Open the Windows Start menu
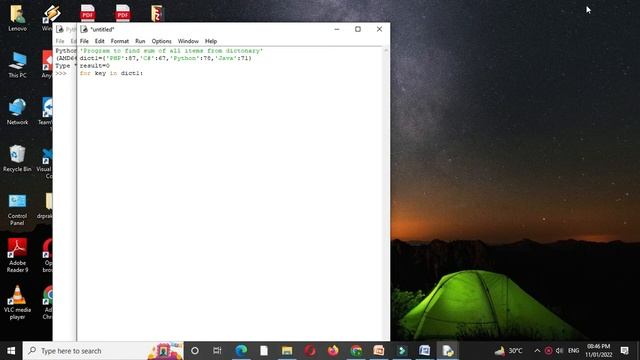Screen dimensions: 640x360 pyautogui.click(x=11, y=351)
